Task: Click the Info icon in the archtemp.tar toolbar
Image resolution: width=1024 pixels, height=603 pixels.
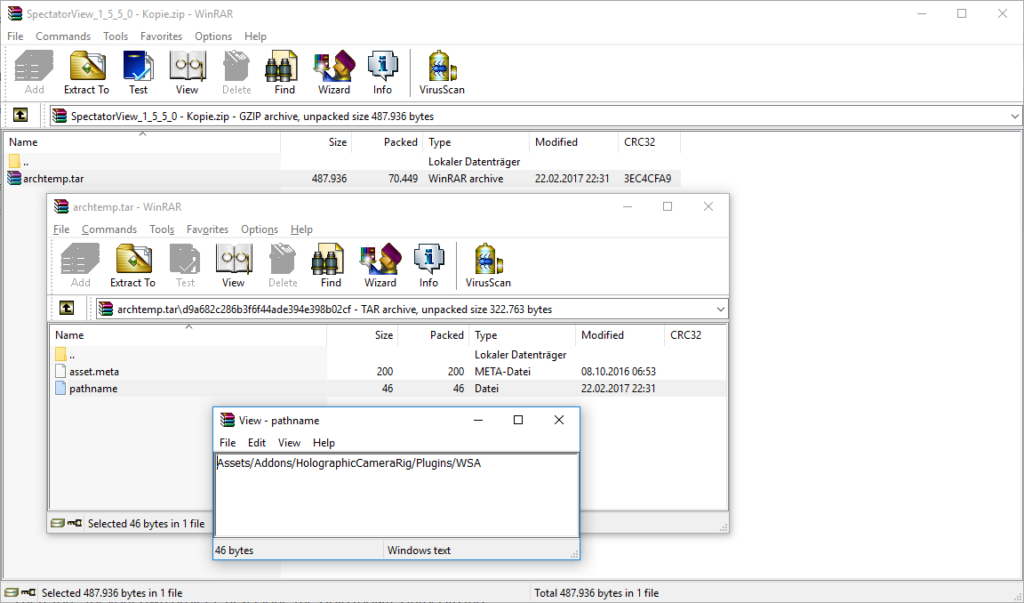Action: 428,266
